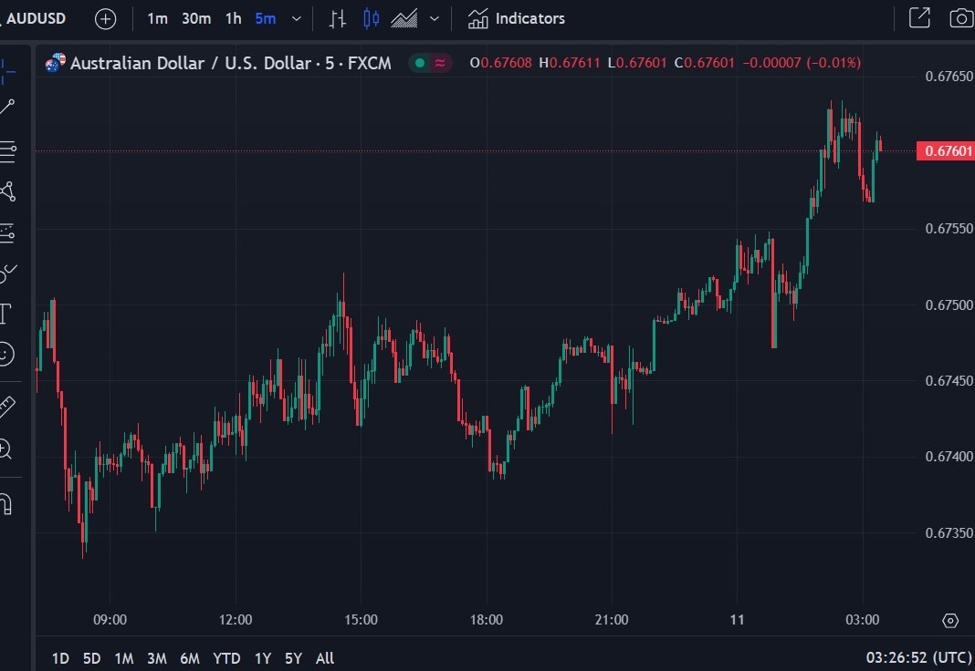Expand the chart type dropdown arrow

click(434, 18)
